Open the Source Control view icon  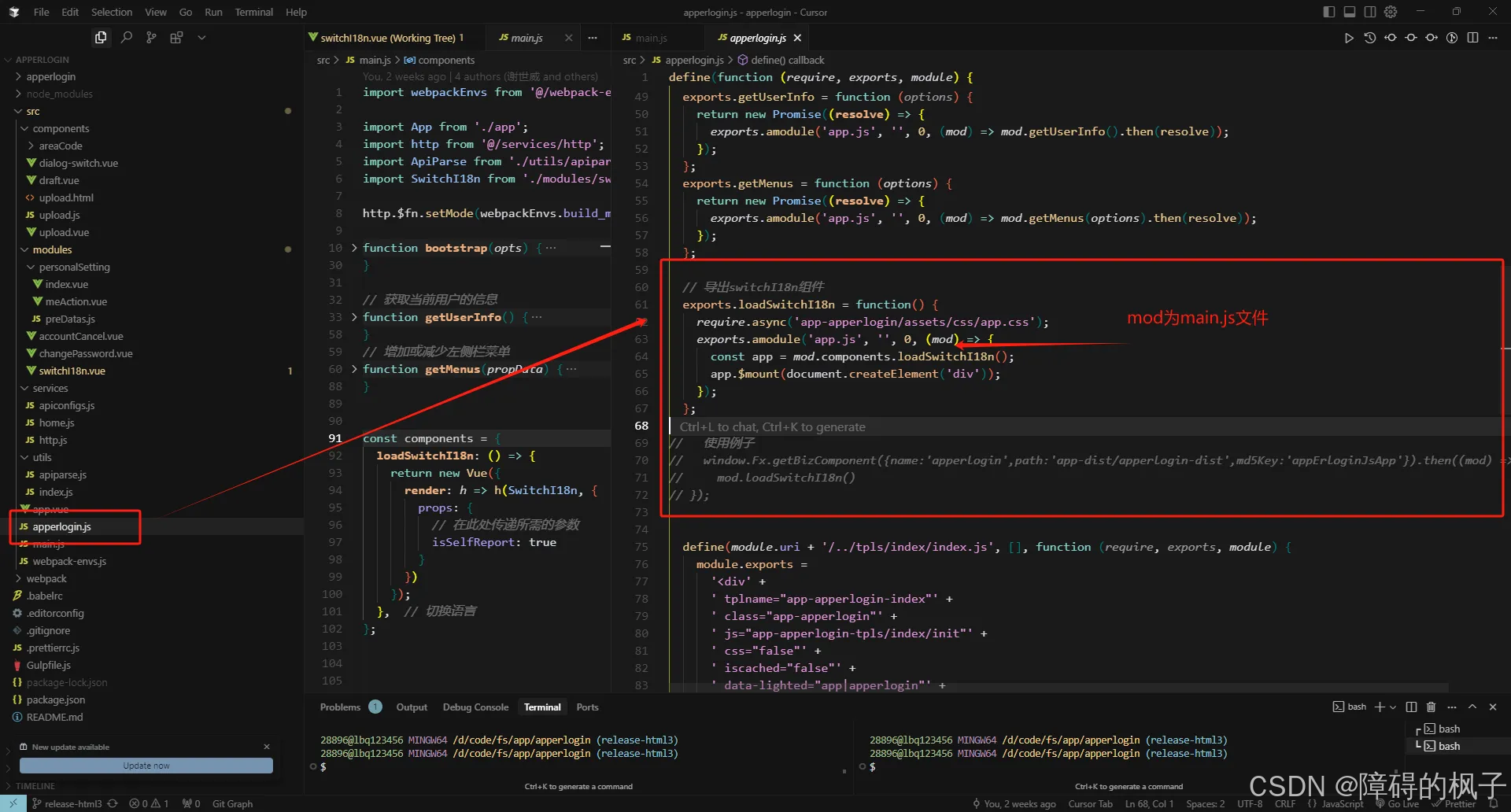tap(151, 37)
